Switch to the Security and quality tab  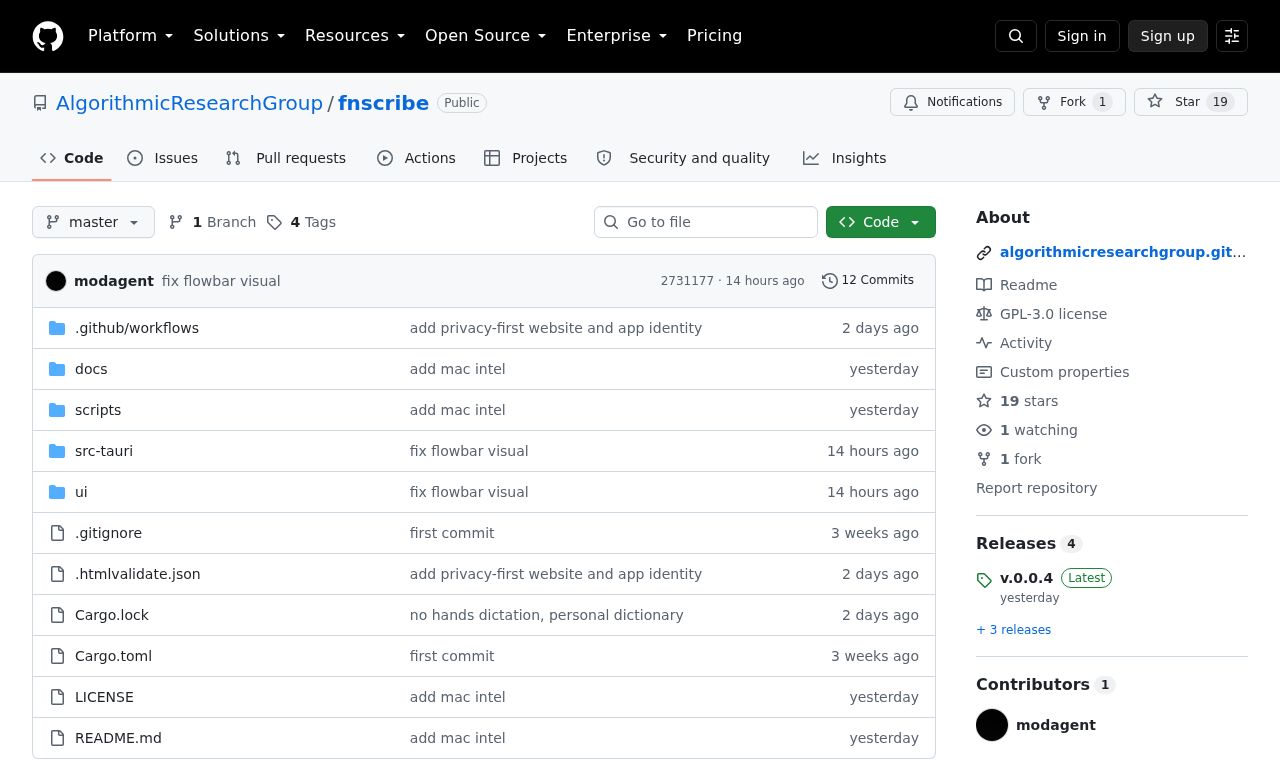tap(683, 158)
